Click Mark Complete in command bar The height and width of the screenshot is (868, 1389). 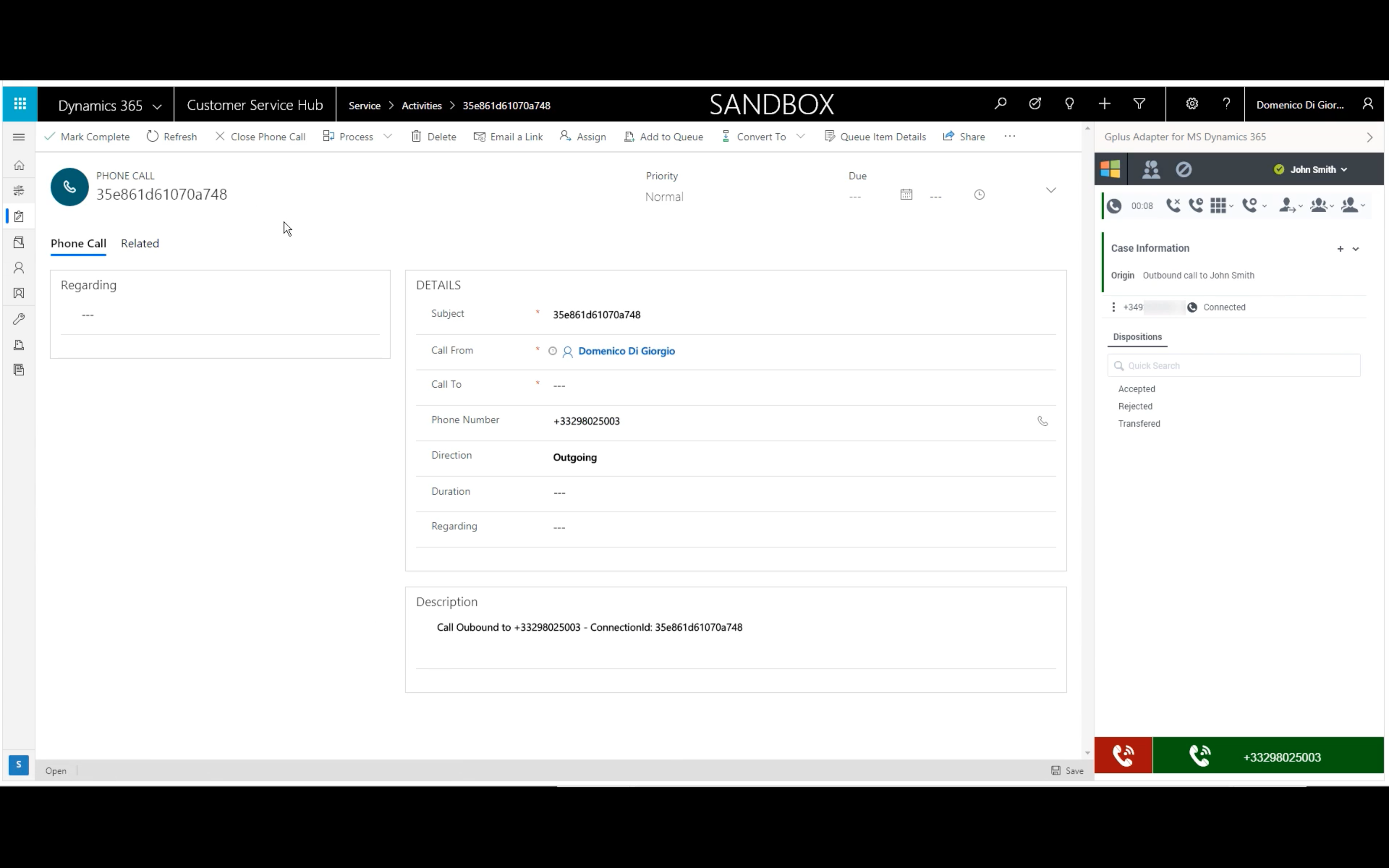[x=87, y=136]
